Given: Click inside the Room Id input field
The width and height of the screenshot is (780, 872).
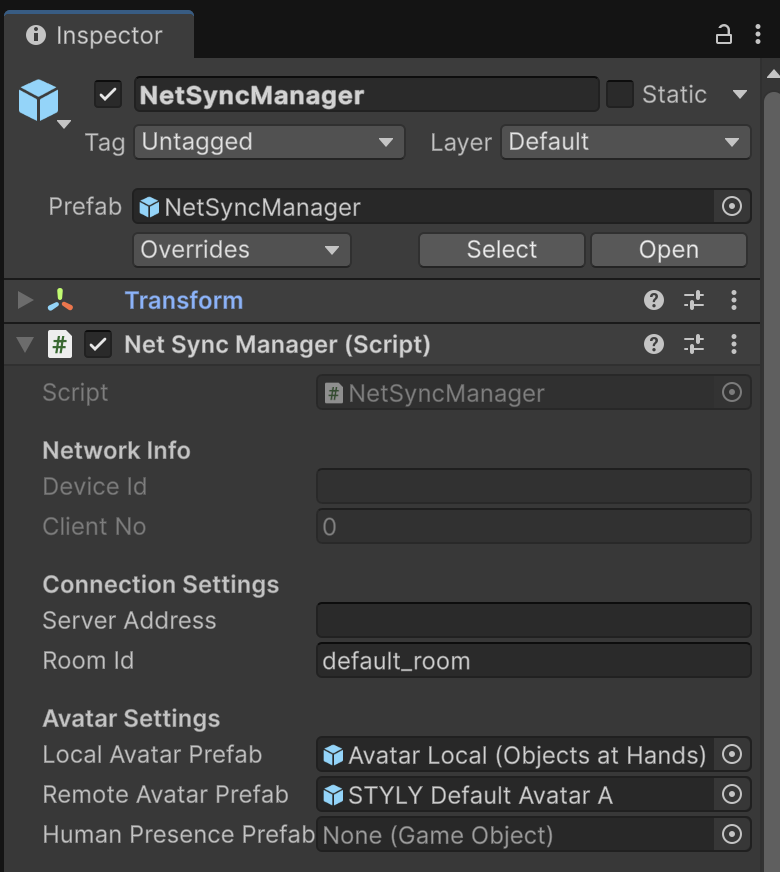Looking at the screenshot, I should pyautogui.click(x=533, y=660).
